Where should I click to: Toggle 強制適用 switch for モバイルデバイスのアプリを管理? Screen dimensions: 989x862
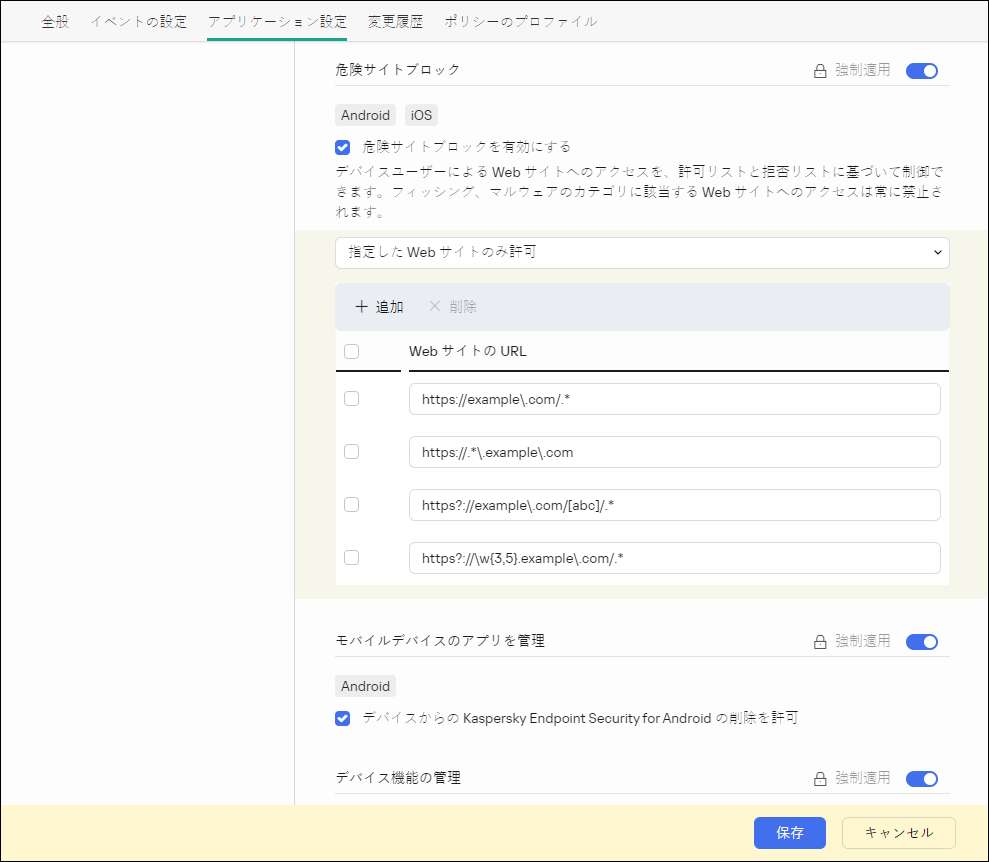(x=921, y=642)
